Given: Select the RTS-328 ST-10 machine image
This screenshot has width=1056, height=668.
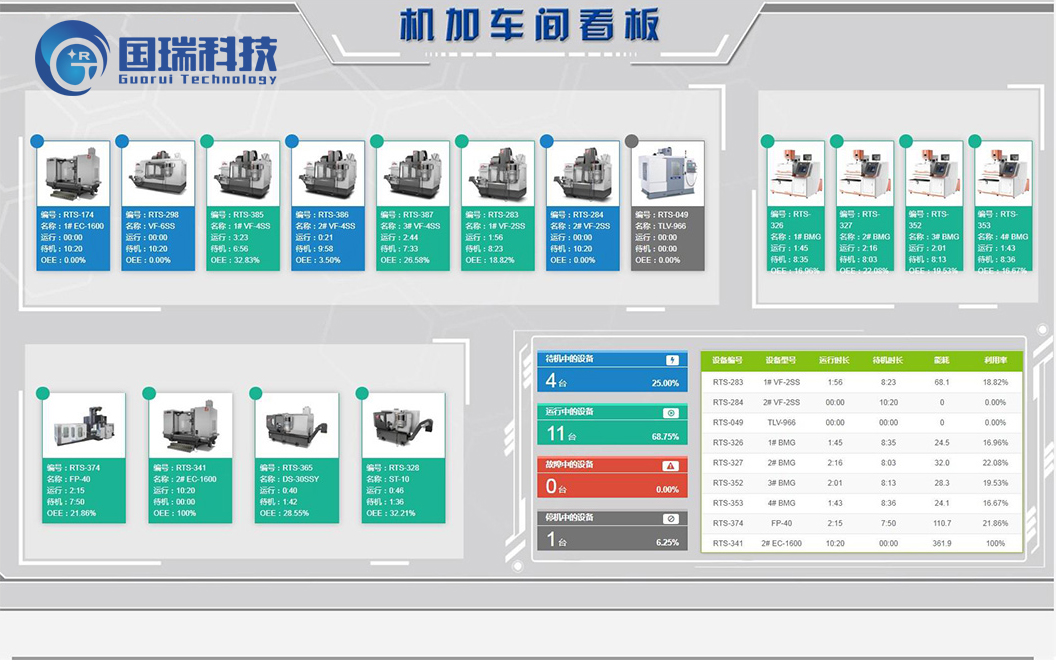Looking at the screenshot, I should 403,425.
